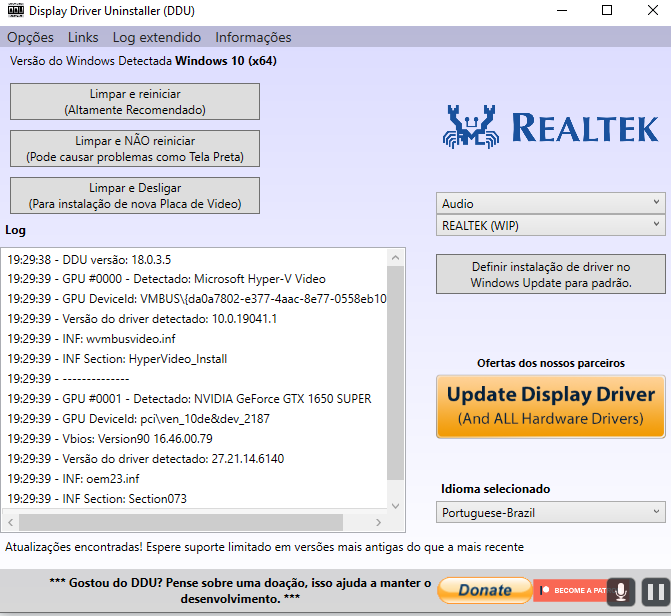Click the log scroll right arrow
The height and width of the screenshot is (616, 671).
378,522
